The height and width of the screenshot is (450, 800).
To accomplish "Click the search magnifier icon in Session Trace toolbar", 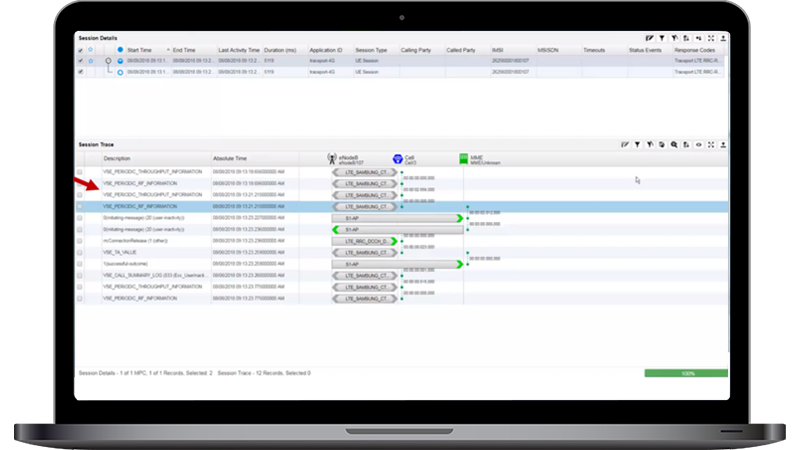I will (674, 144).
